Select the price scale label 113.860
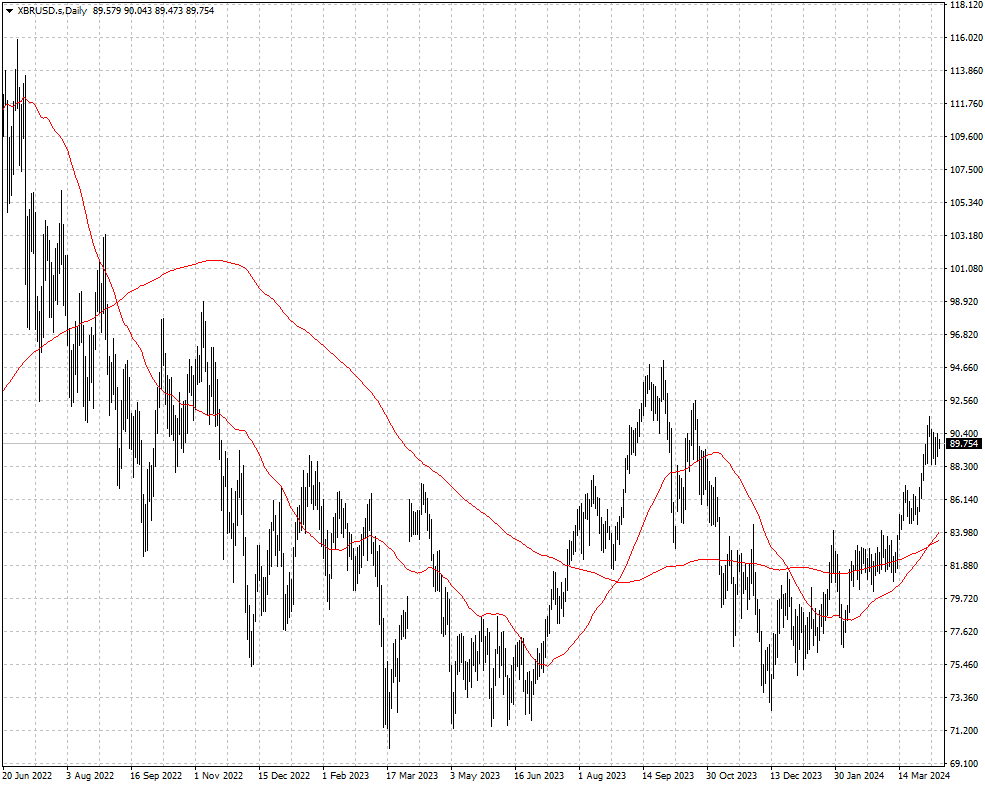This screenshot has width=985, height=787. pyautogui.click(x=967, y=70)
